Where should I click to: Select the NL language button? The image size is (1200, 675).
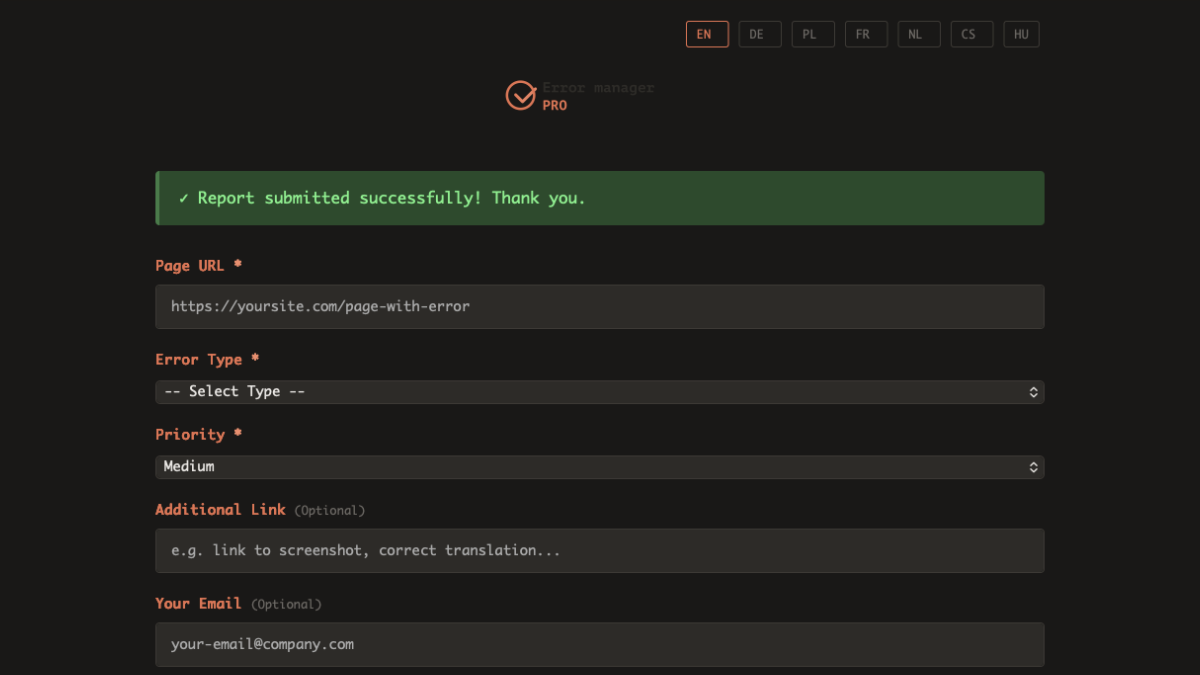click(918, 33)
